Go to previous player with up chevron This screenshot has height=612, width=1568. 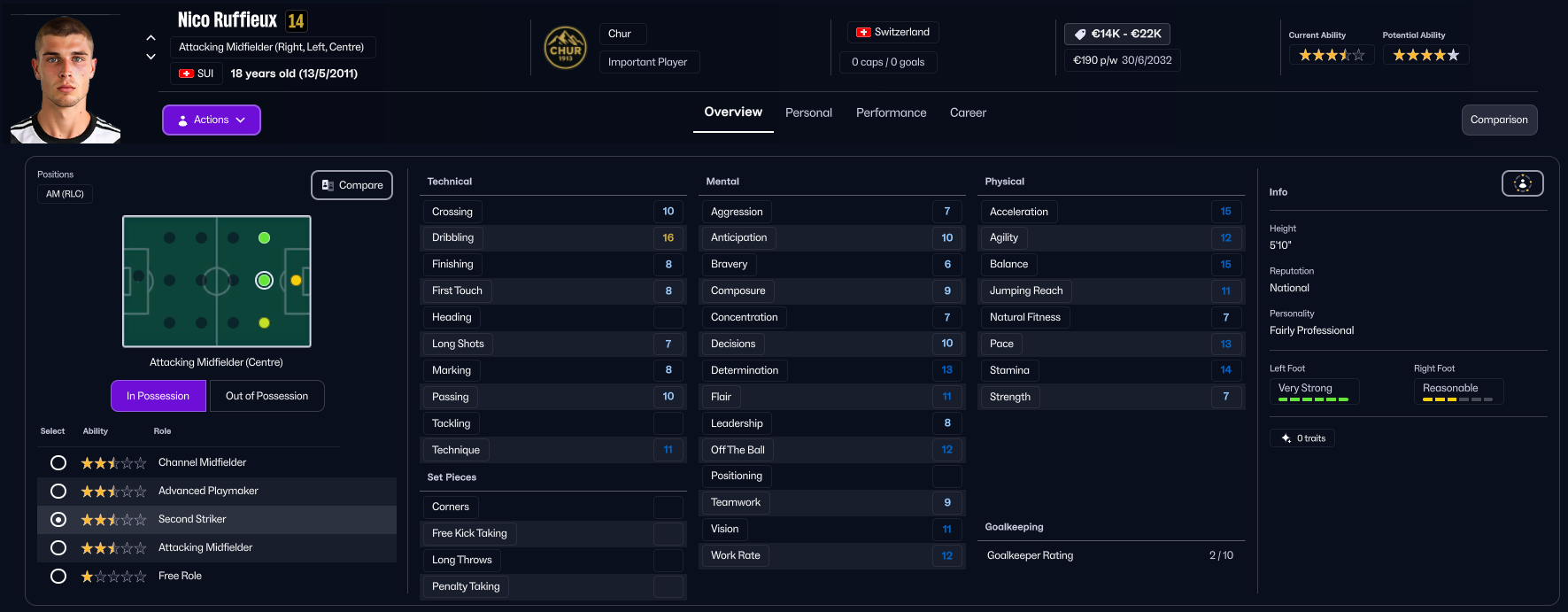click(151, 38)
